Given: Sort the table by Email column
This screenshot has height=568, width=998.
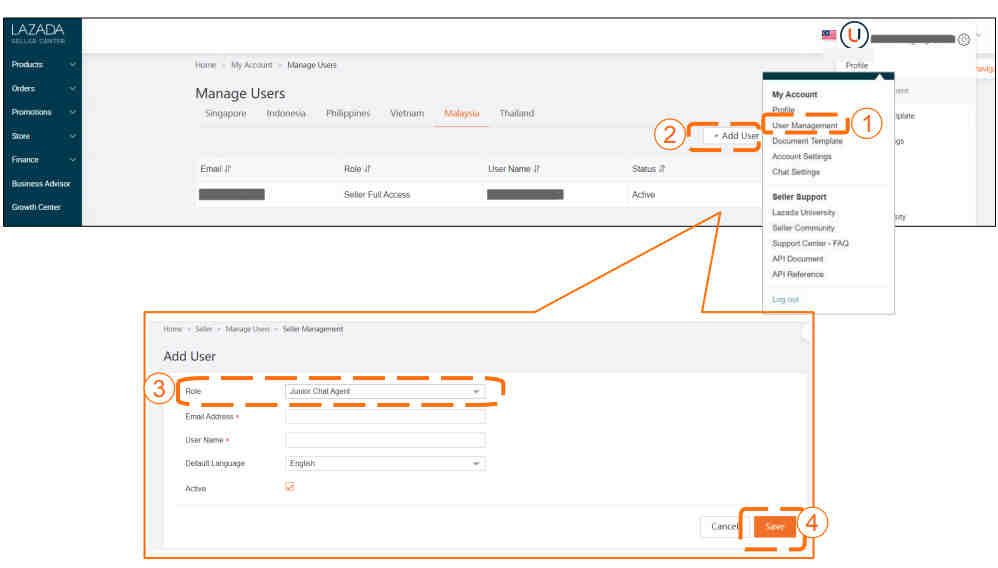Looking at the screenshot, I should [228, 169].
